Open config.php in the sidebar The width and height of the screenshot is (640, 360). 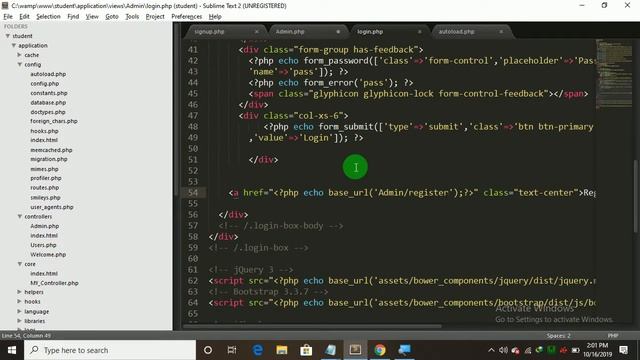coord(44,83)
